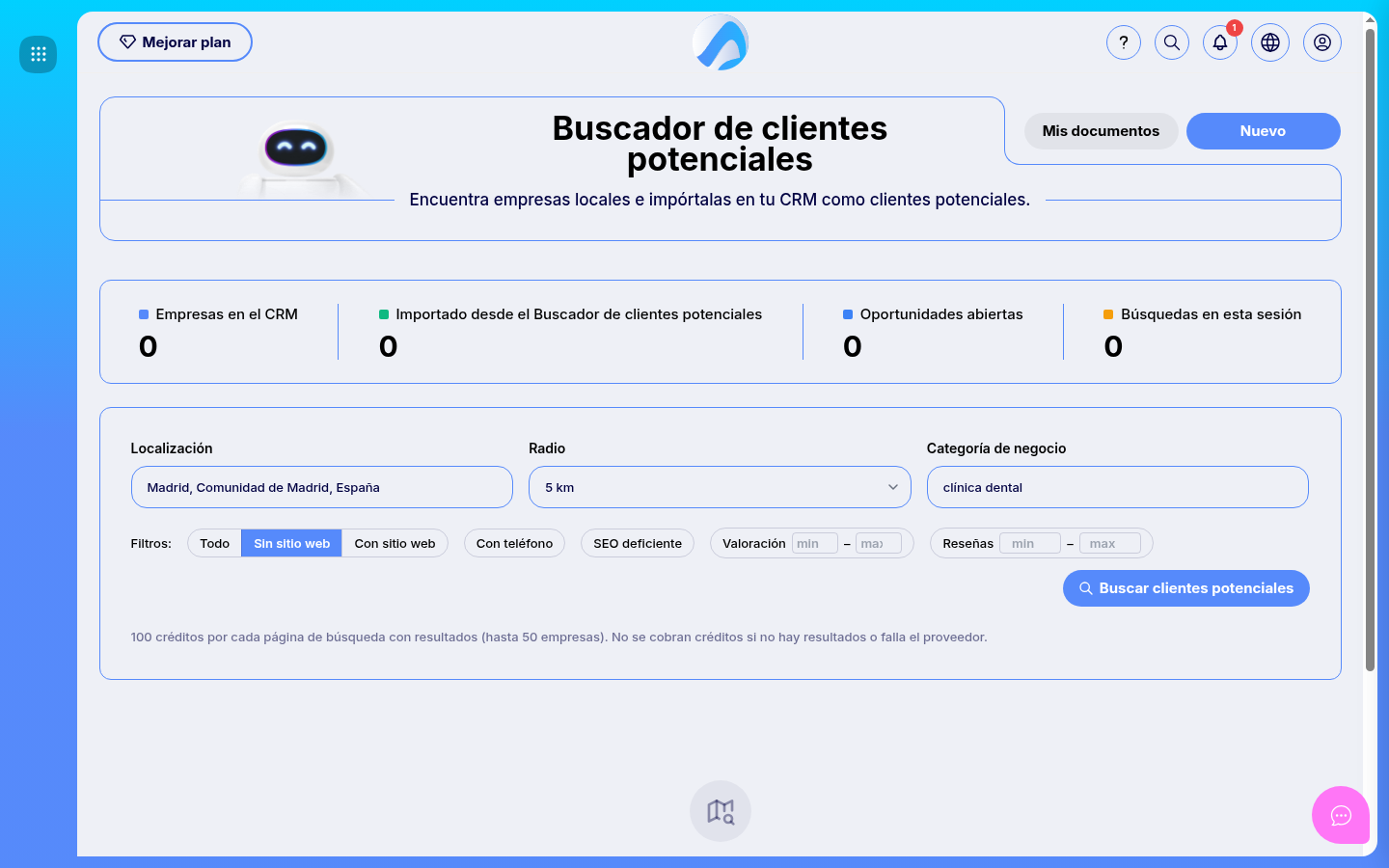
Task: Focus the Categoría de negocio field
Action: click(1117, 487)
